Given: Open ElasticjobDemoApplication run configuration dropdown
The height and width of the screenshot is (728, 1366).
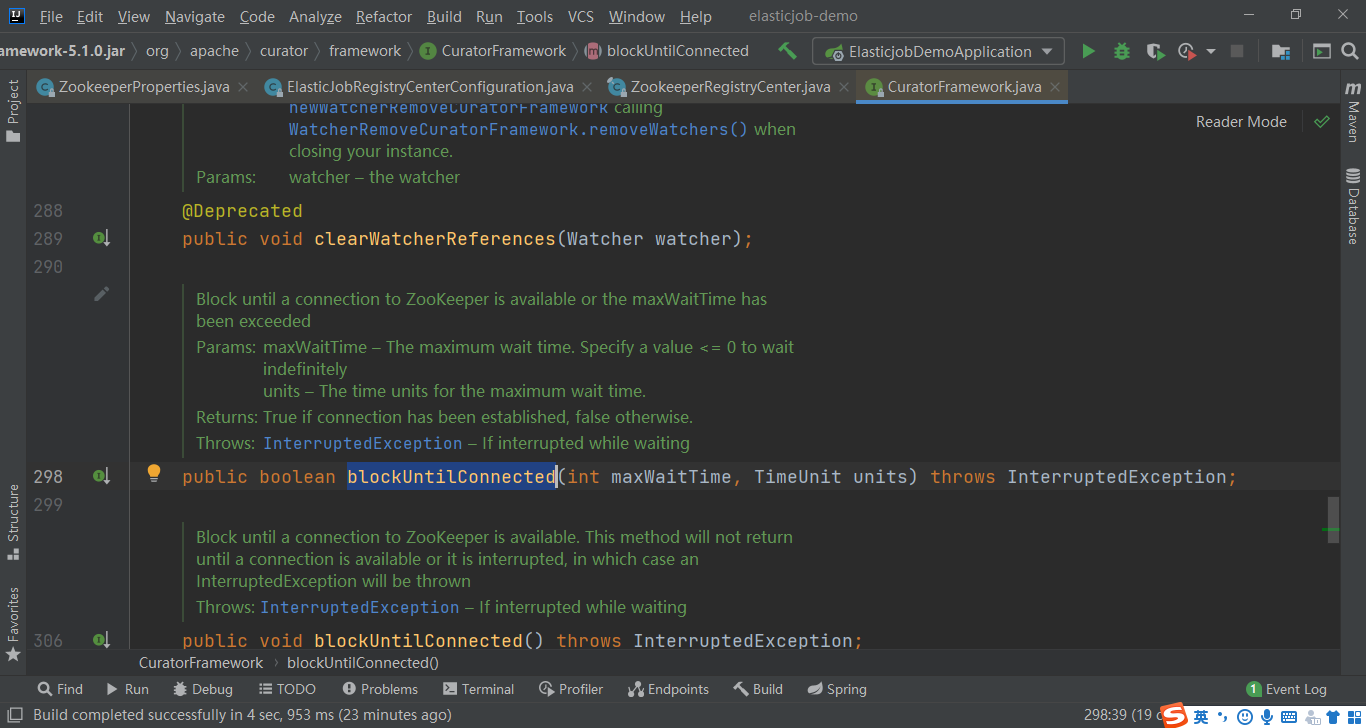Looking at the screenshot, I should tap(938, 51).
